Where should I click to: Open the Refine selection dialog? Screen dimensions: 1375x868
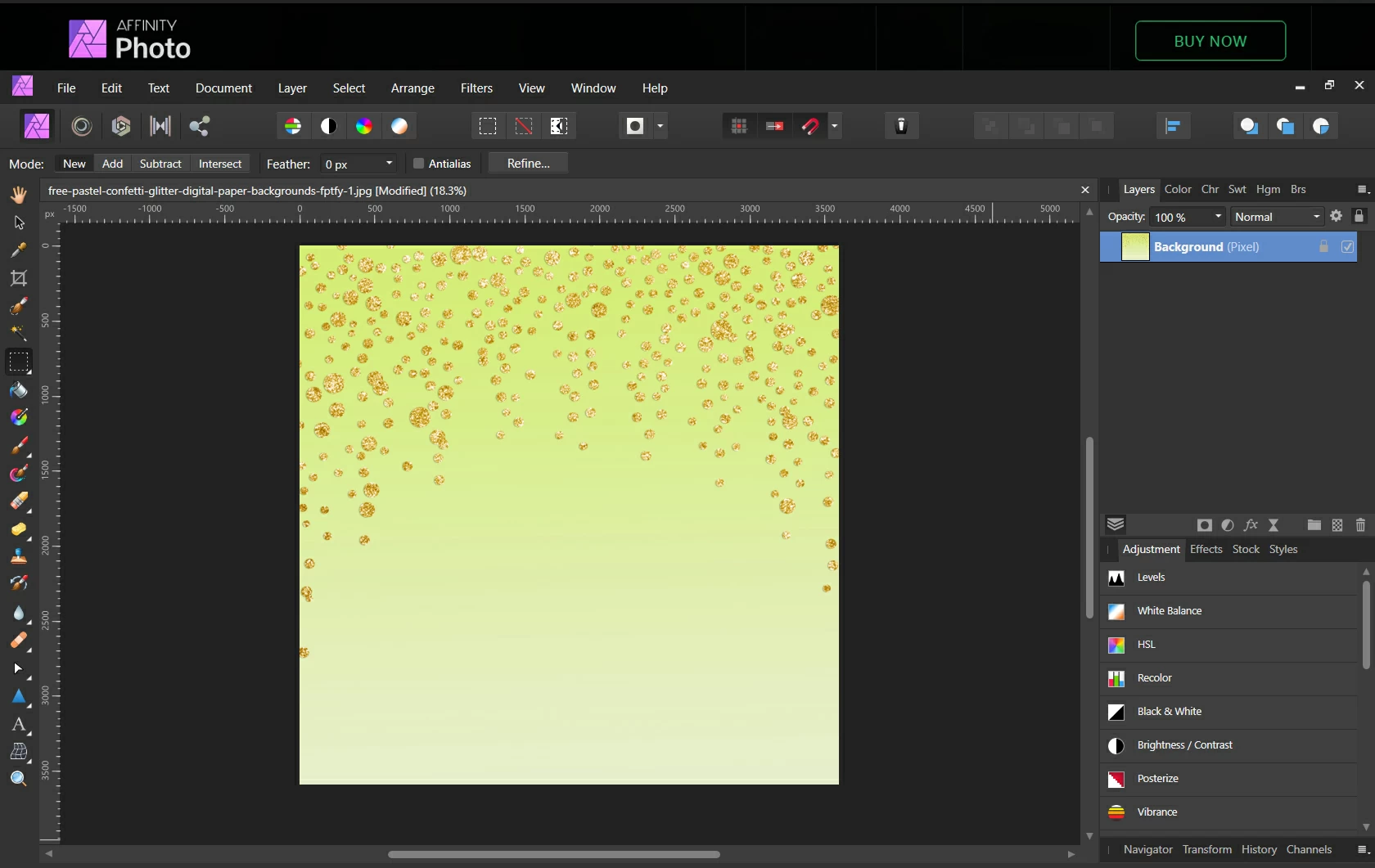(528, 164)
